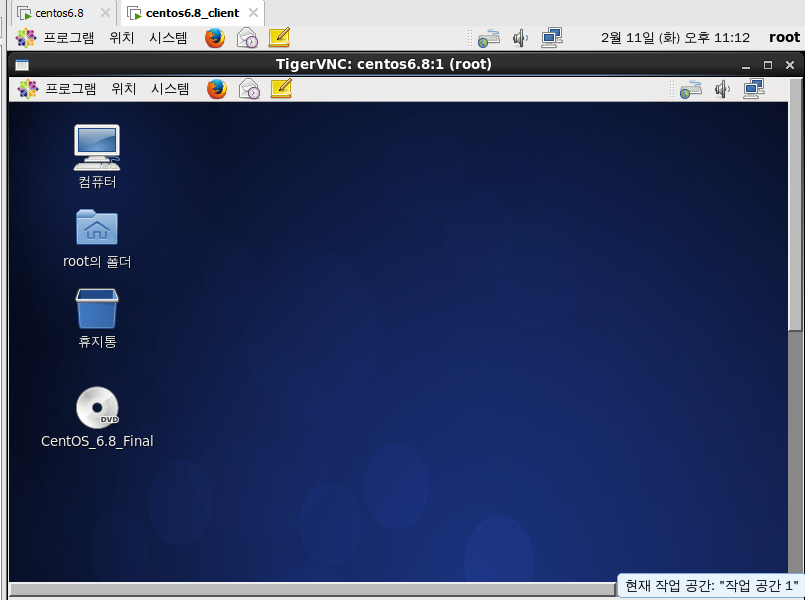805x600 pixels.
Task: Click the 작업 공간 1 workspace tooltip
Action: click(711, 586)
